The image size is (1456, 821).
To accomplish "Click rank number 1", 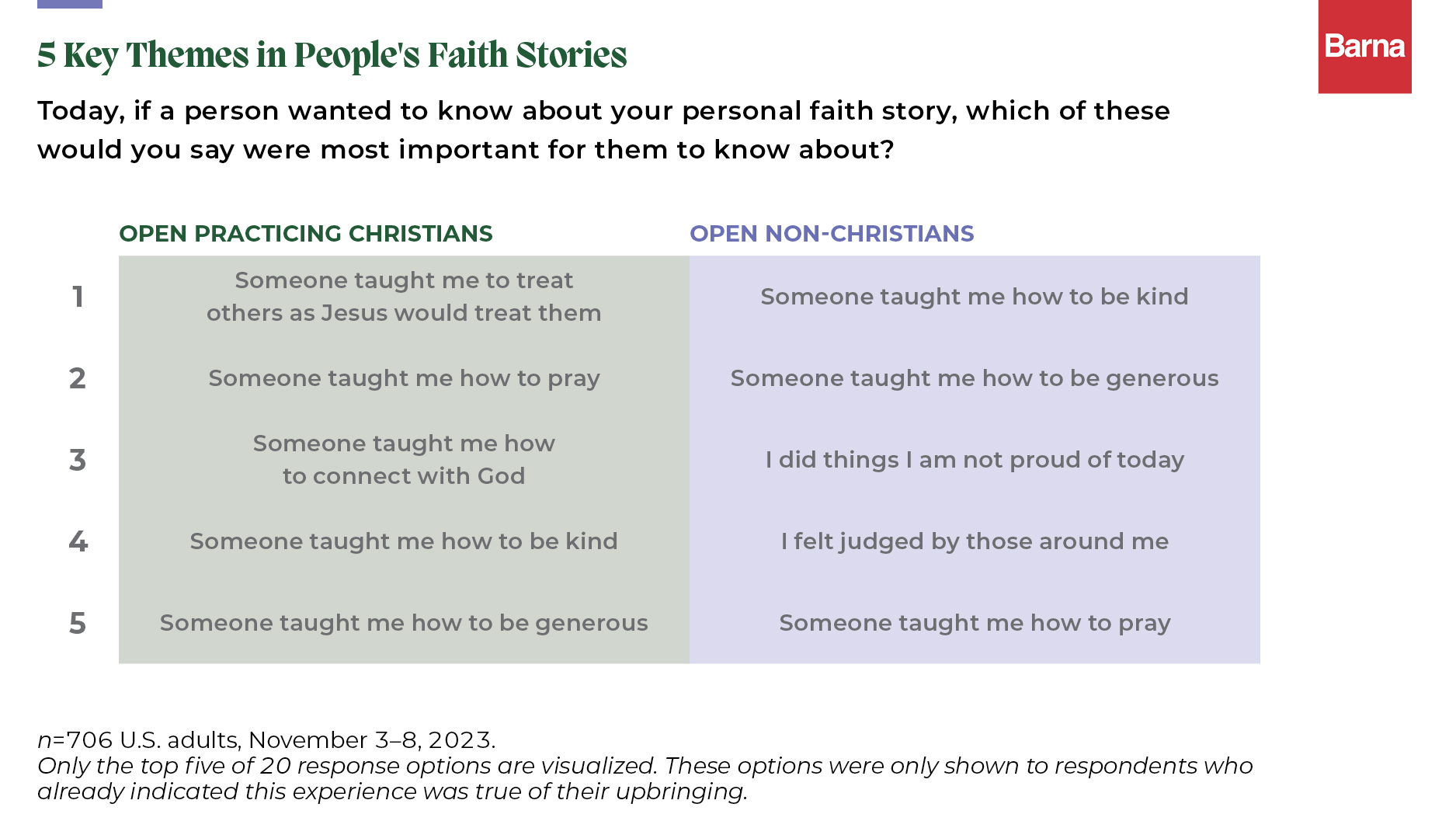I will pyautogui.click(x=78, y=297).
